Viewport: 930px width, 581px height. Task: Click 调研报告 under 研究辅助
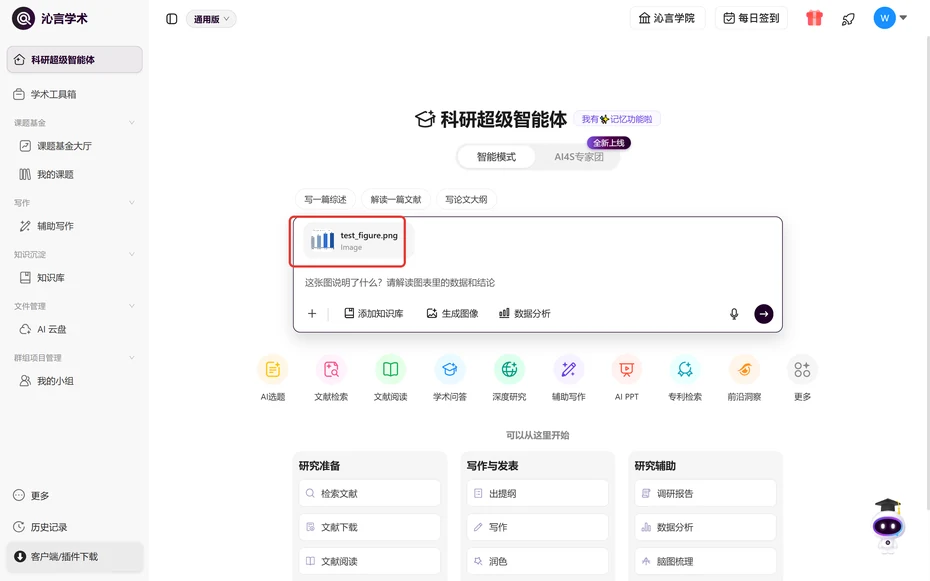coord(705,493)
